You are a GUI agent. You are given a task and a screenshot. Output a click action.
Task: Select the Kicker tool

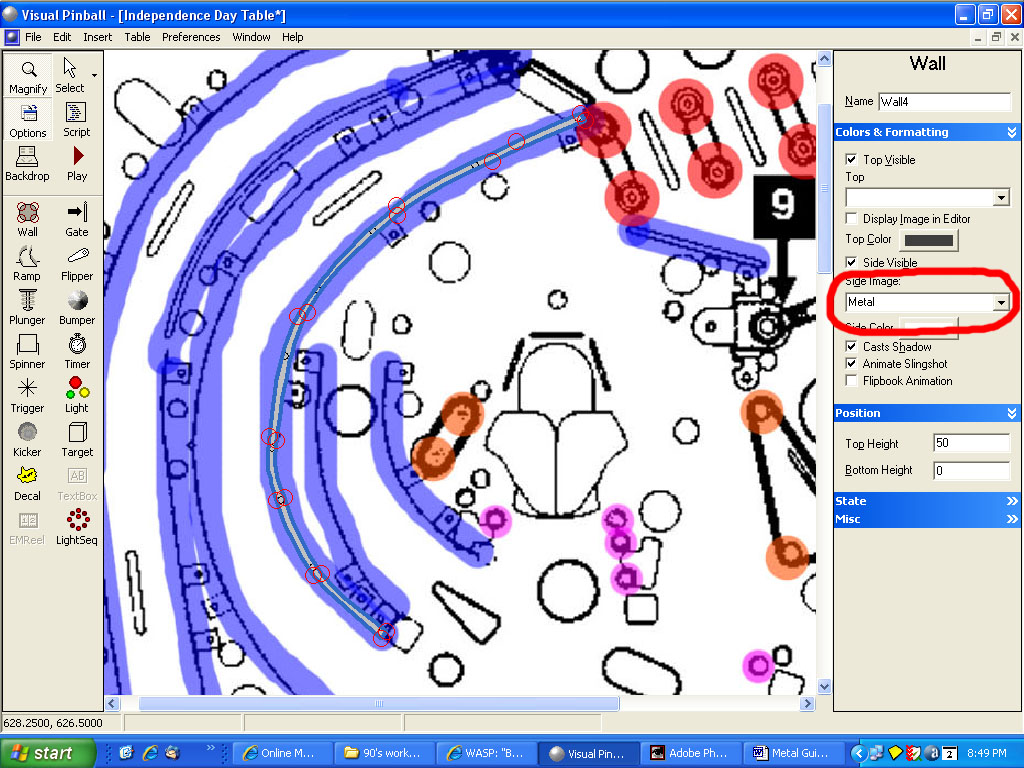28,439
